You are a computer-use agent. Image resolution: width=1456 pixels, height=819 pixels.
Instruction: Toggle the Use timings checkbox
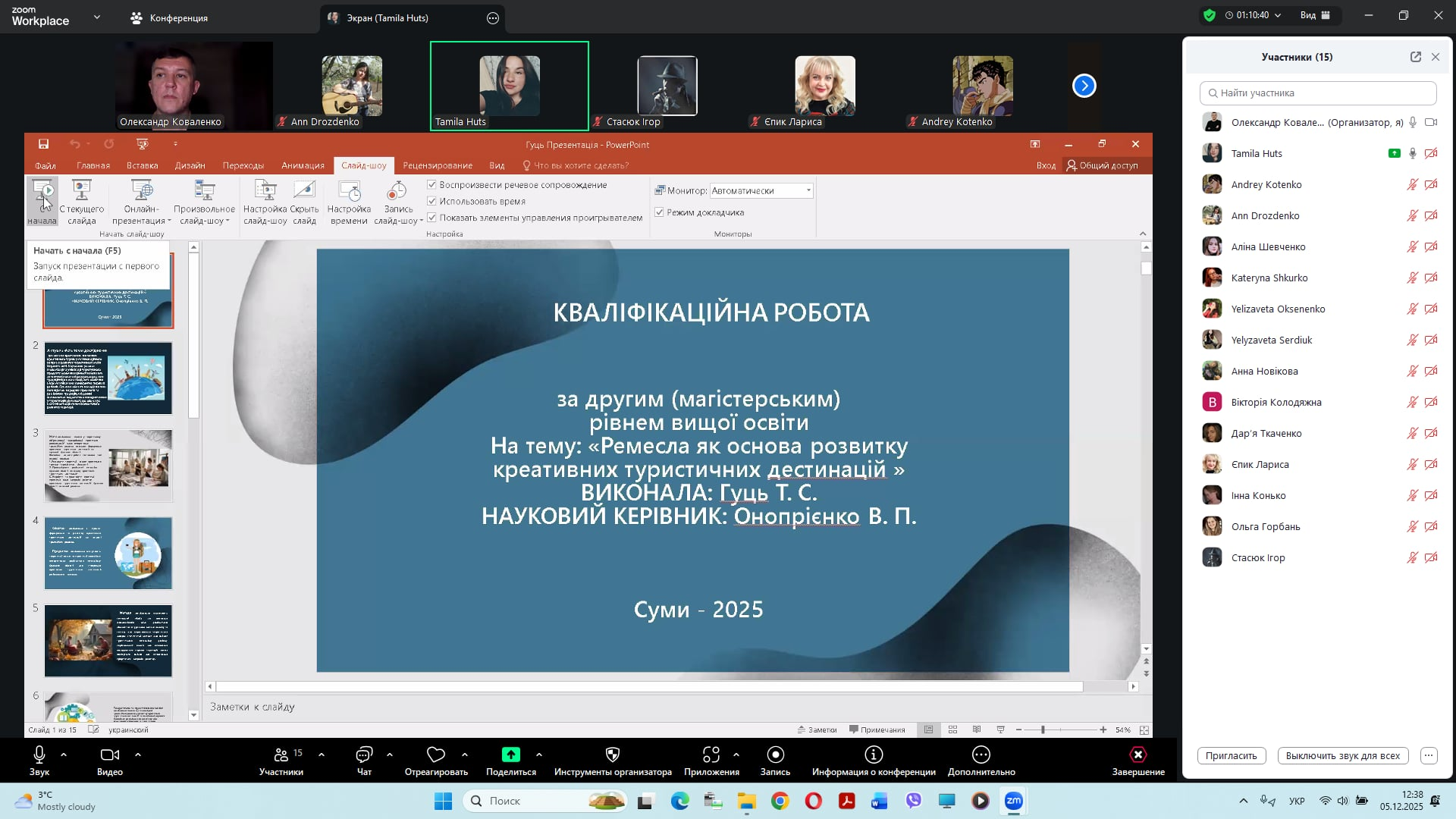(431, 201)
